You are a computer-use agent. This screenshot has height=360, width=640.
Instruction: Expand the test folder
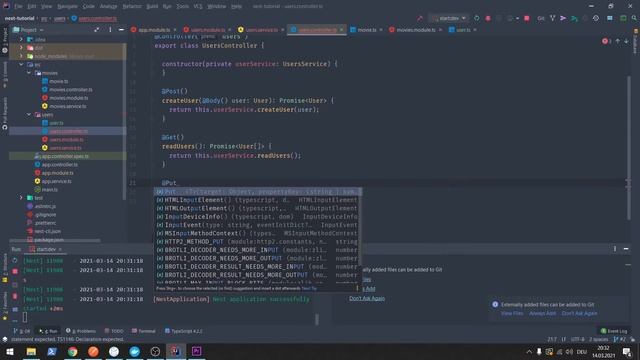pos(21,198)
